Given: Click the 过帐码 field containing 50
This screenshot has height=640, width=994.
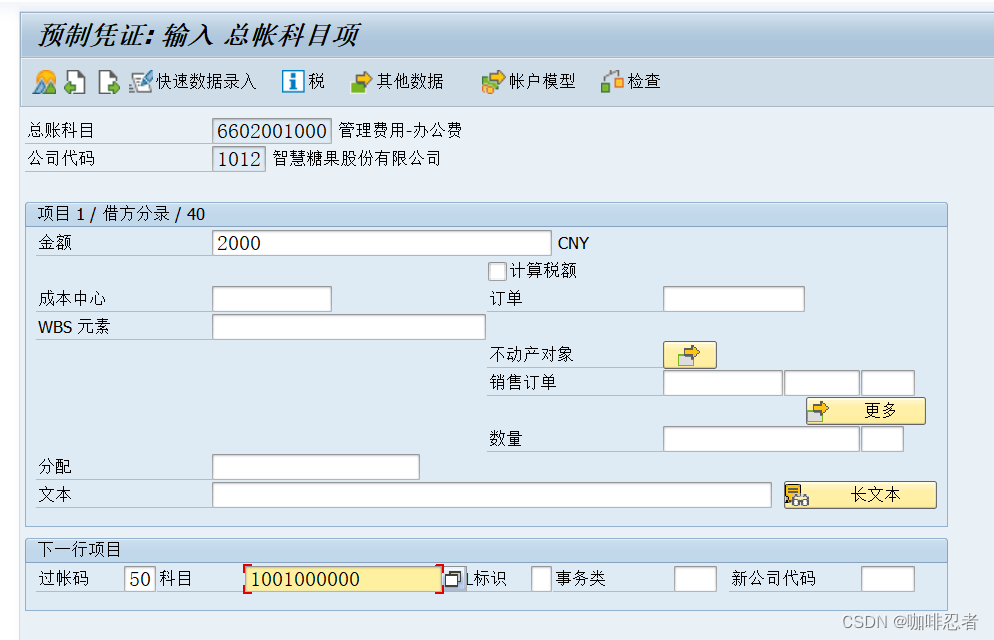Looking at the screenshot, I should 139,579.
